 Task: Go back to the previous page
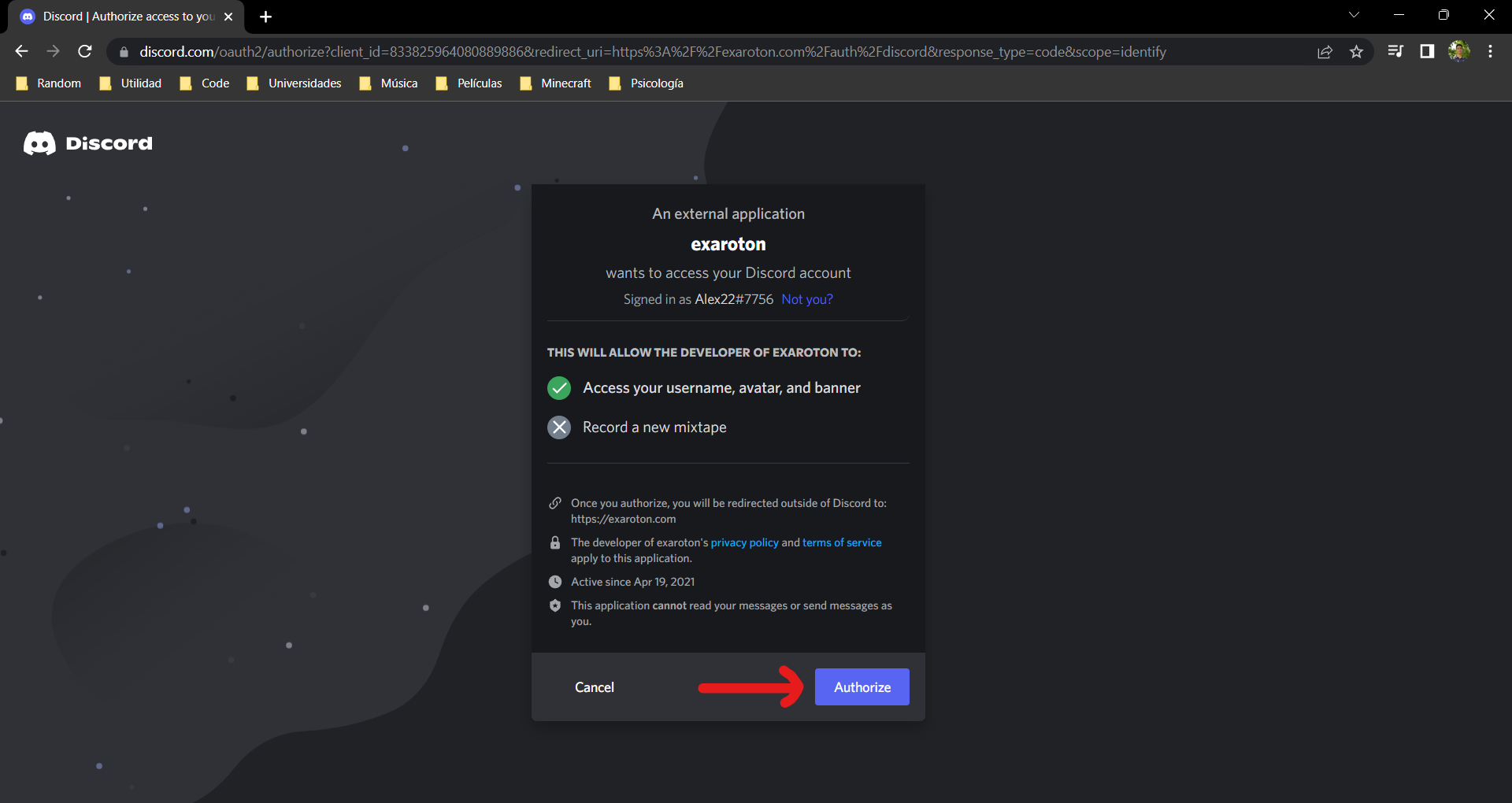[21, 51]
